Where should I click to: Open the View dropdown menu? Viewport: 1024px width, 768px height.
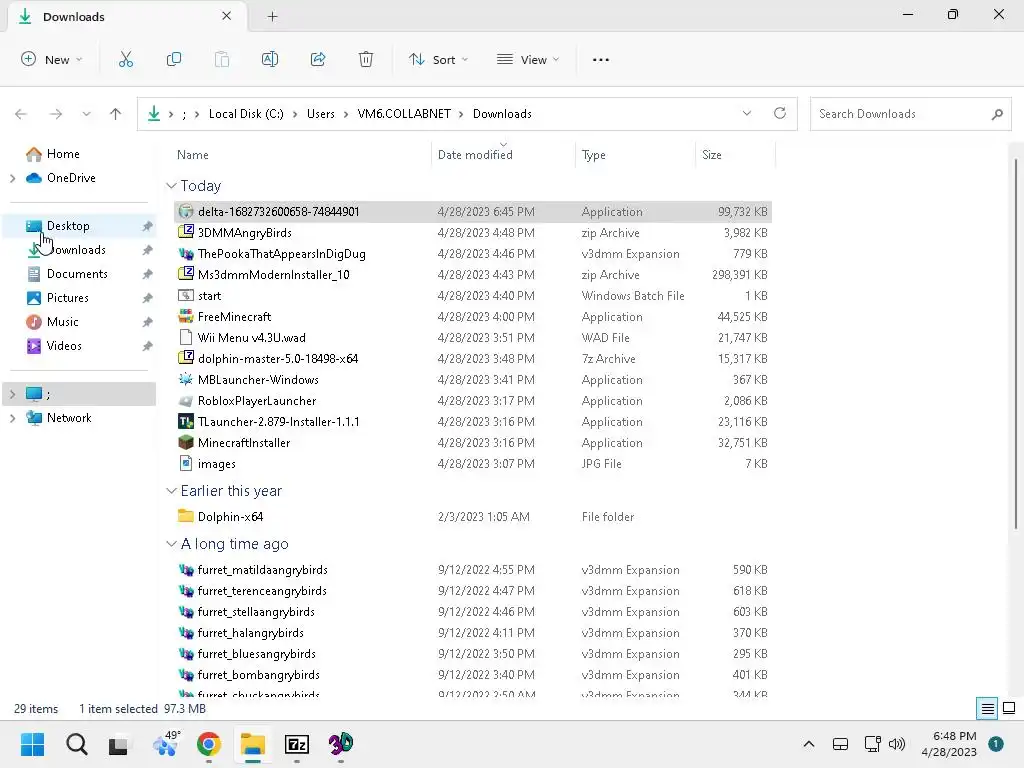528,59
